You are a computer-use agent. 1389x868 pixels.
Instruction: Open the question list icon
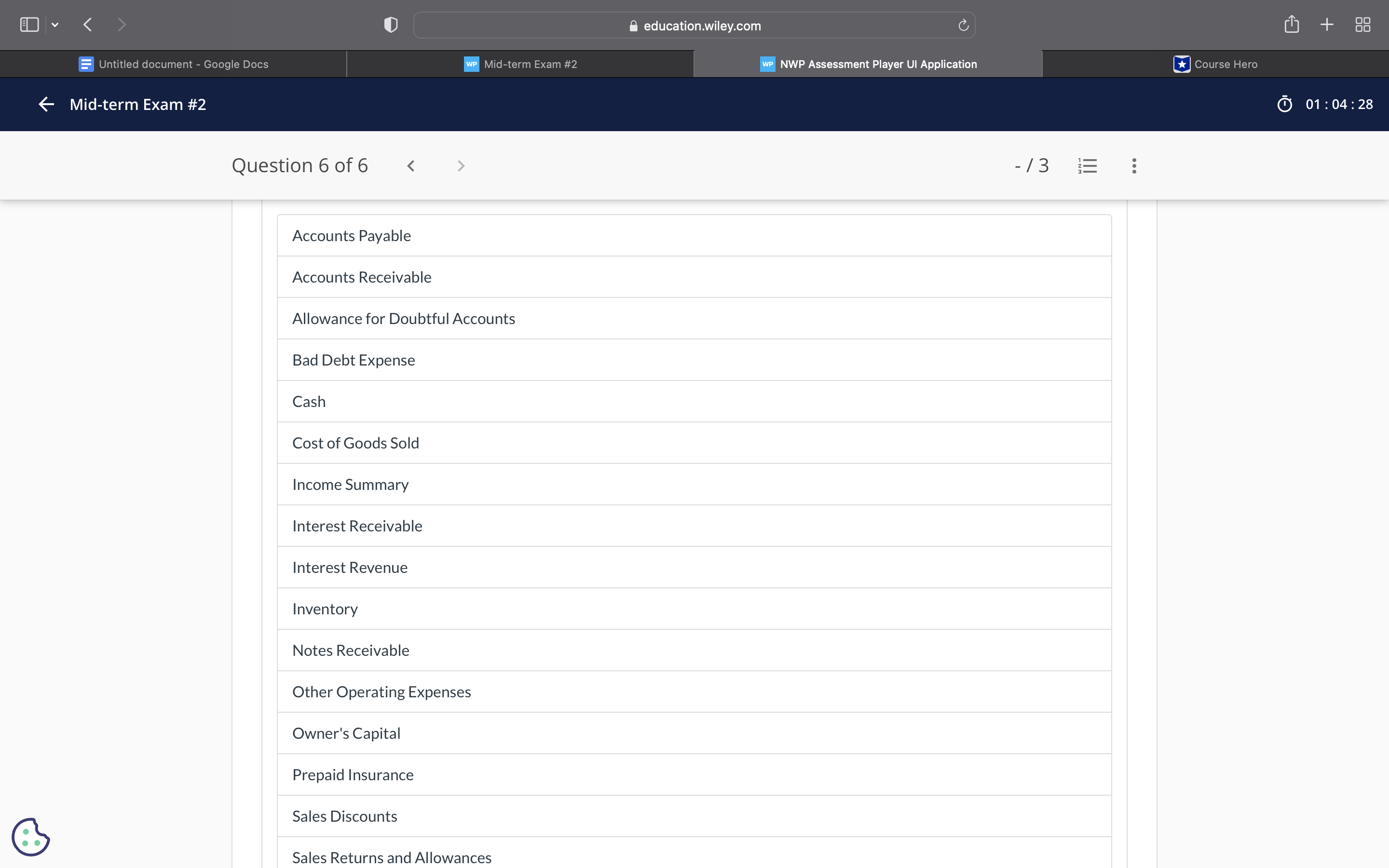[1087, 166]
